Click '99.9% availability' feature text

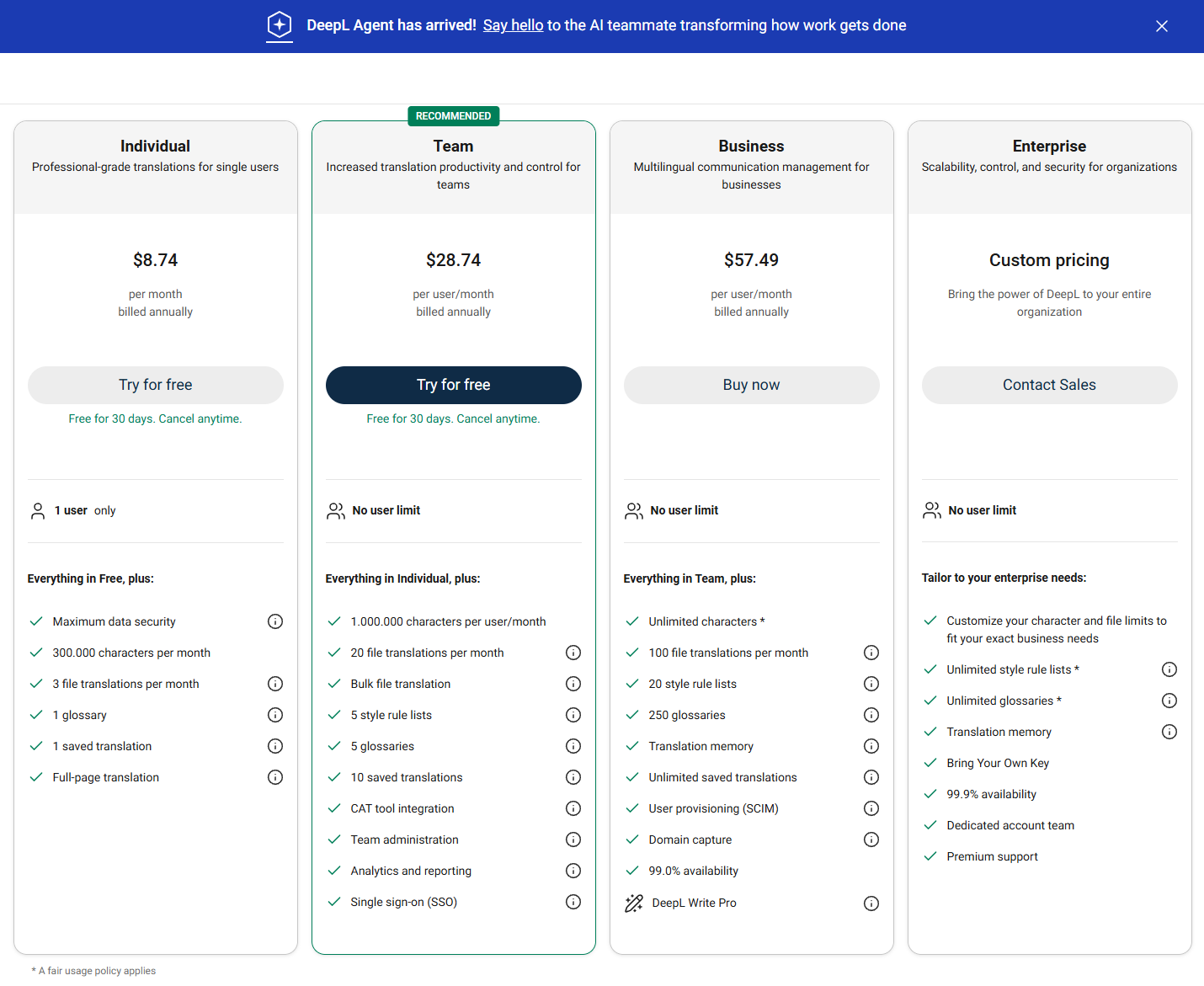click(x=992, y=794)
